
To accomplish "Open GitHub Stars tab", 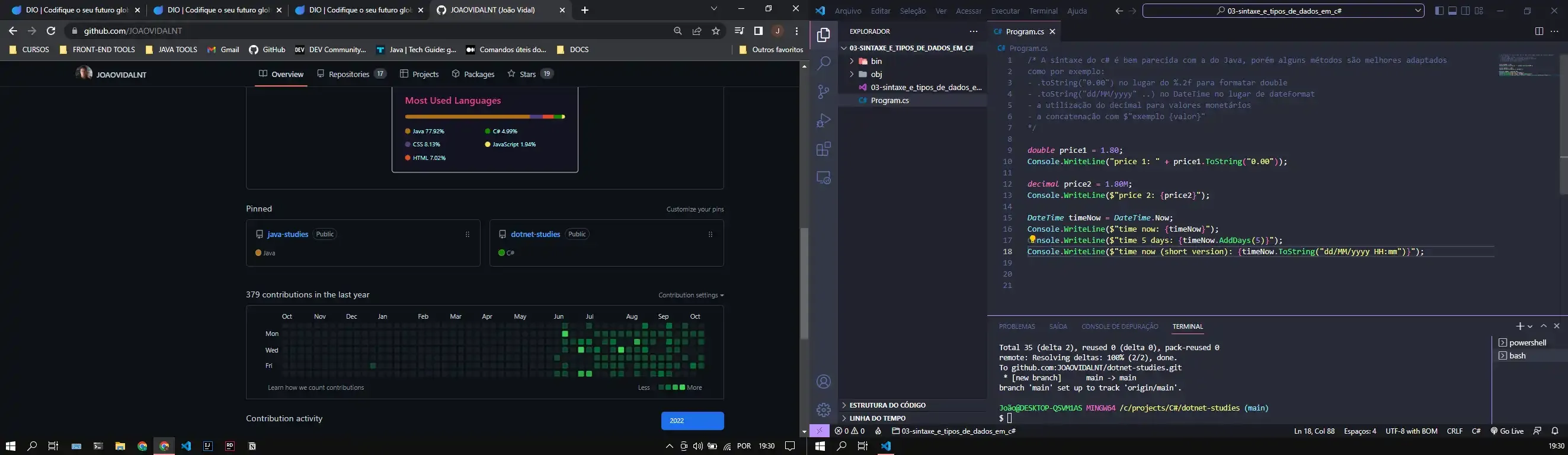I will (x=530, y=74).
